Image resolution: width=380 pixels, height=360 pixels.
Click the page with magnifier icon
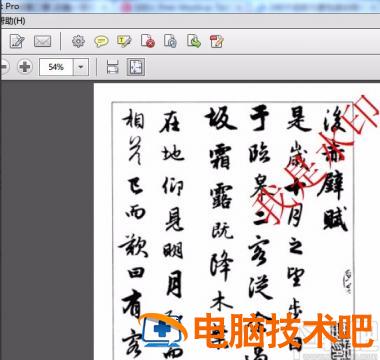(170, 41)
